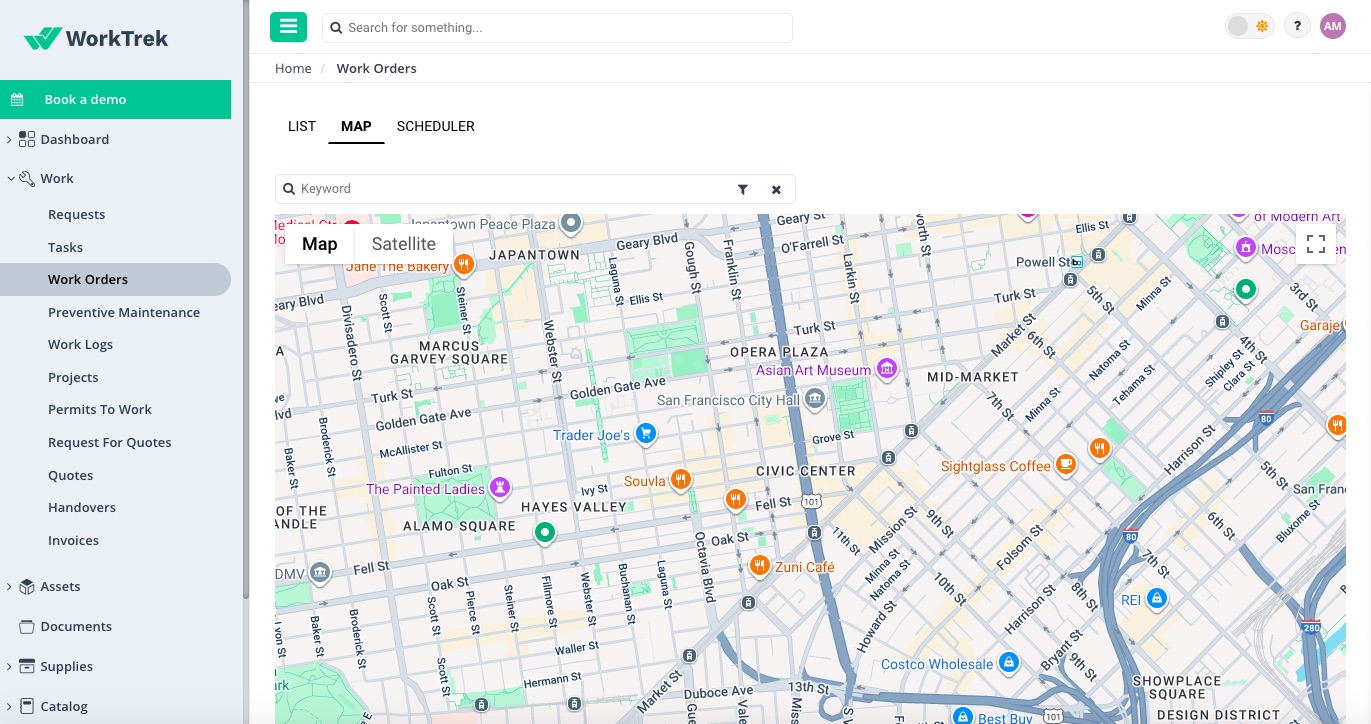Open the help question mark icon
1371x724 pixels.
click(x=1297, y=25)
